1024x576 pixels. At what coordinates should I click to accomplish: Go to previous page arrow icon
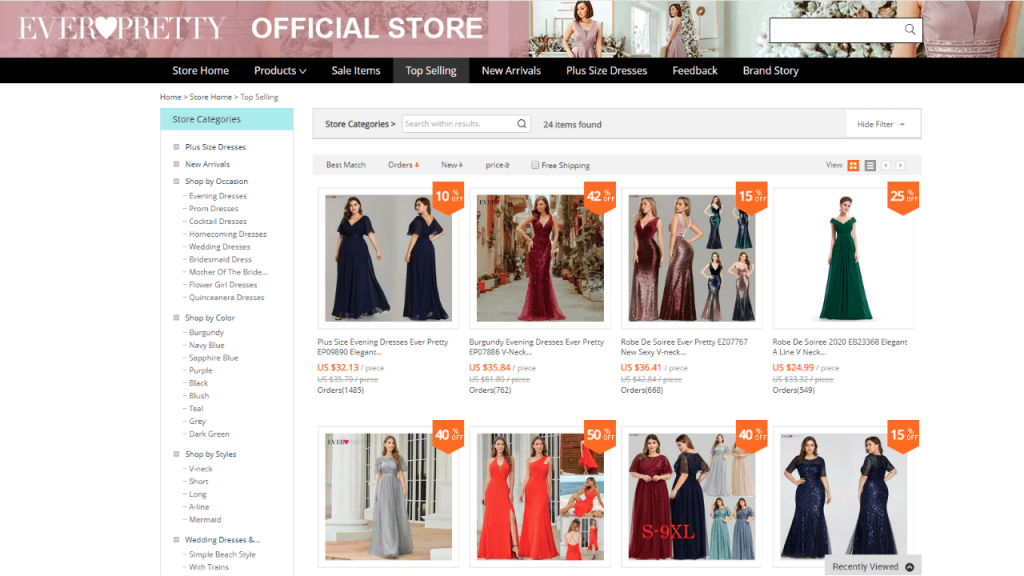pyautogui.click(x=886, y=166)
